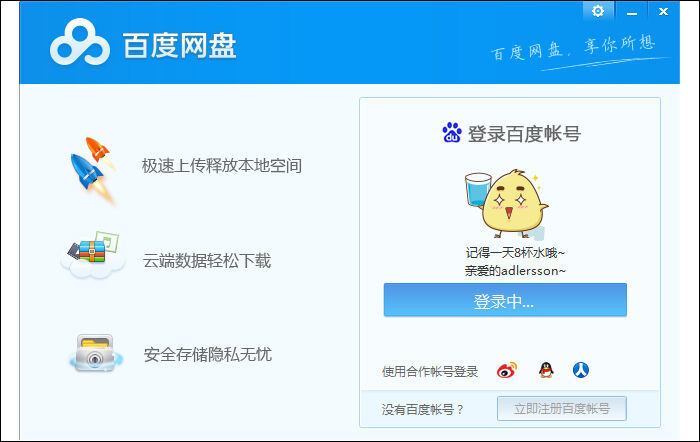Click the 没有百度帐号？ label
The height and width of the screenshot is (442, 700).
click(x=422, y=409)
